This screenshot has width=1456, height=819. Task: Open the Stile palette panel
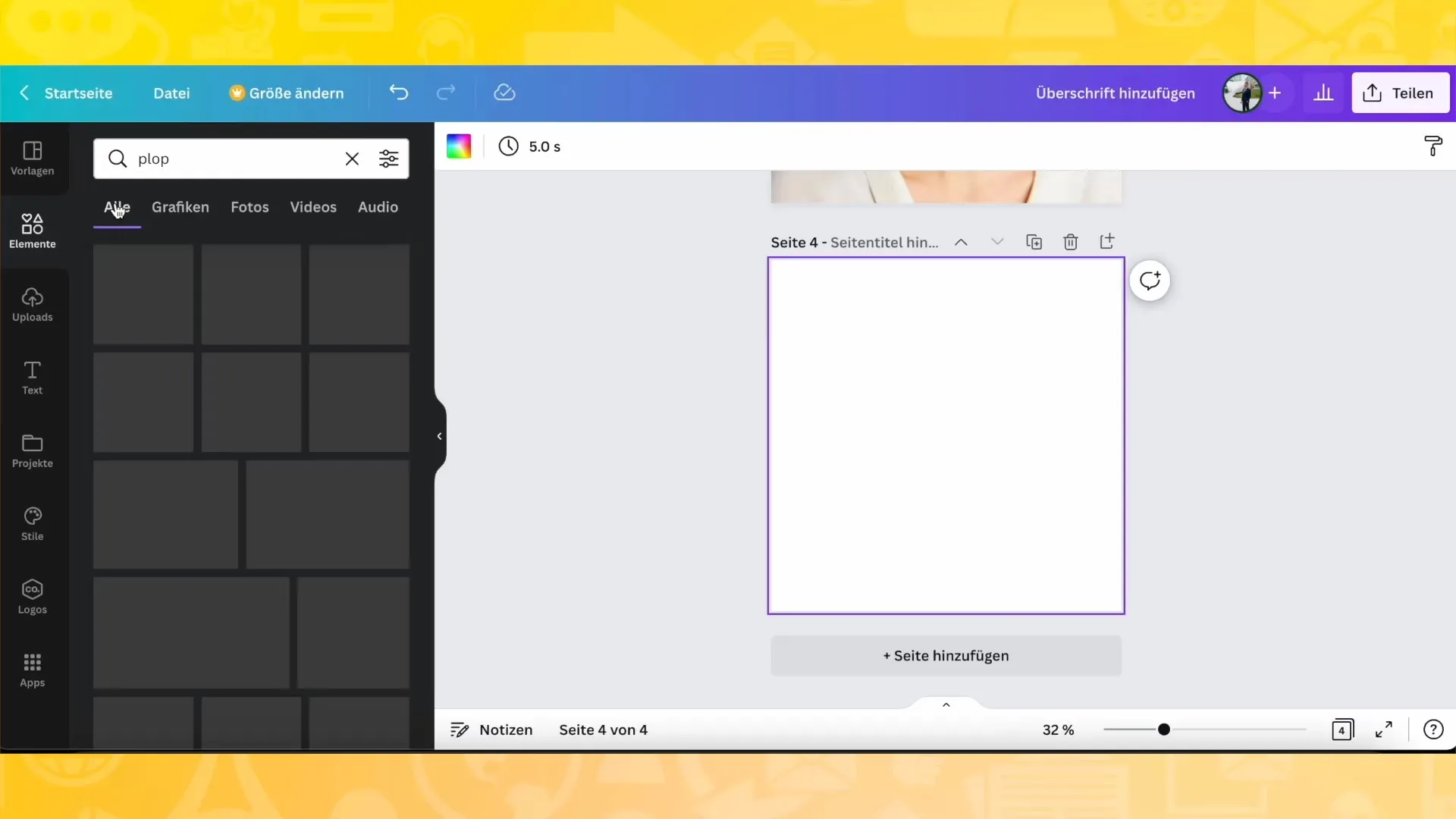point(33,524)
